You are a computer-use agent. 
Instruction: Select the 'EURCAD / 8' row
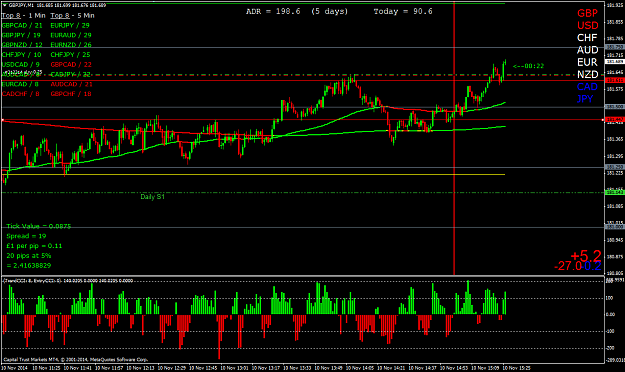[20, 84]
